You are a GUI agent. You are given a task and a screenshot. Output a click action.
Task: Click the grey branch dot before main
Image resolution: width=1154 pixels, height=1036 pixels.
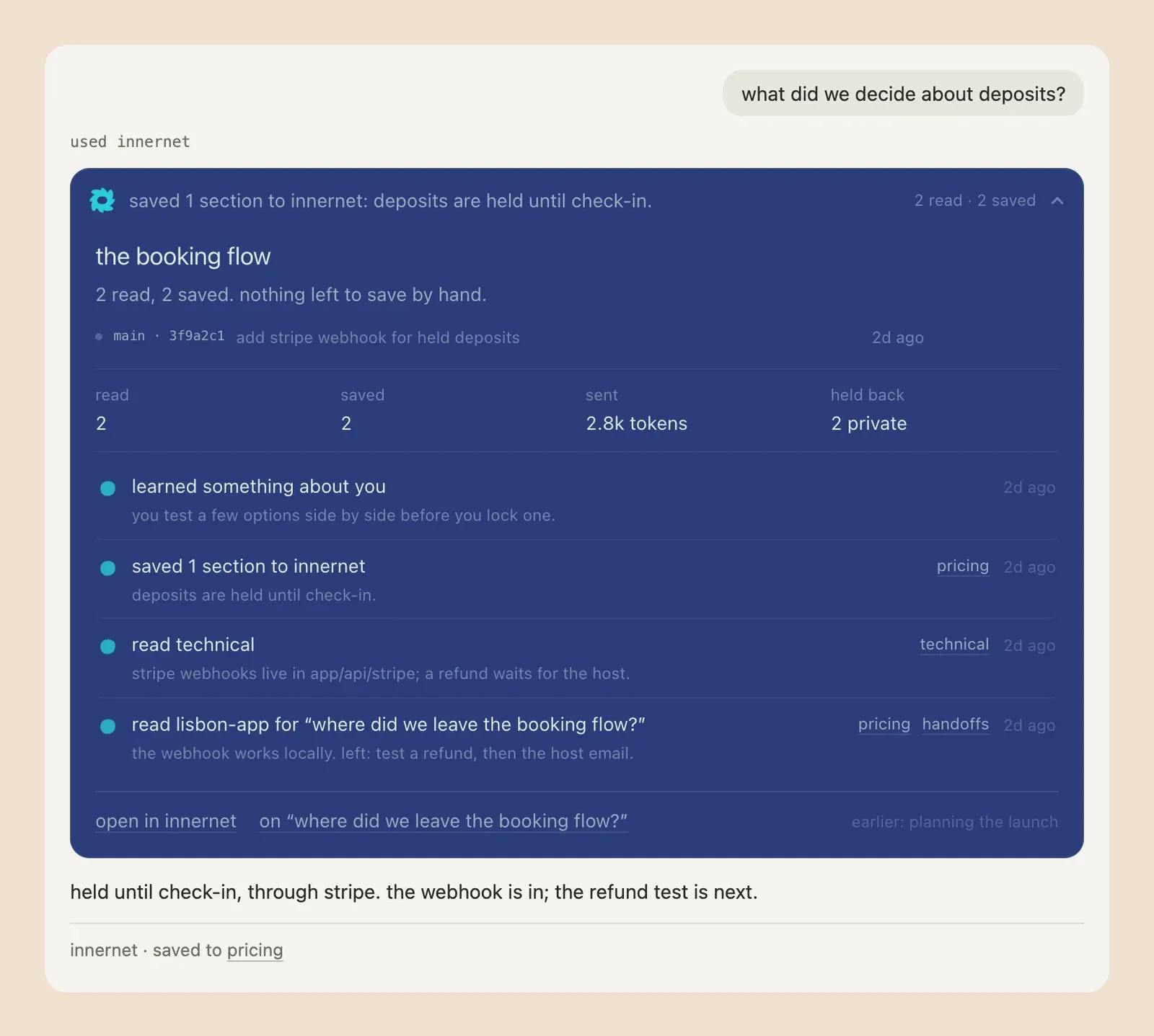coord(99,337)
